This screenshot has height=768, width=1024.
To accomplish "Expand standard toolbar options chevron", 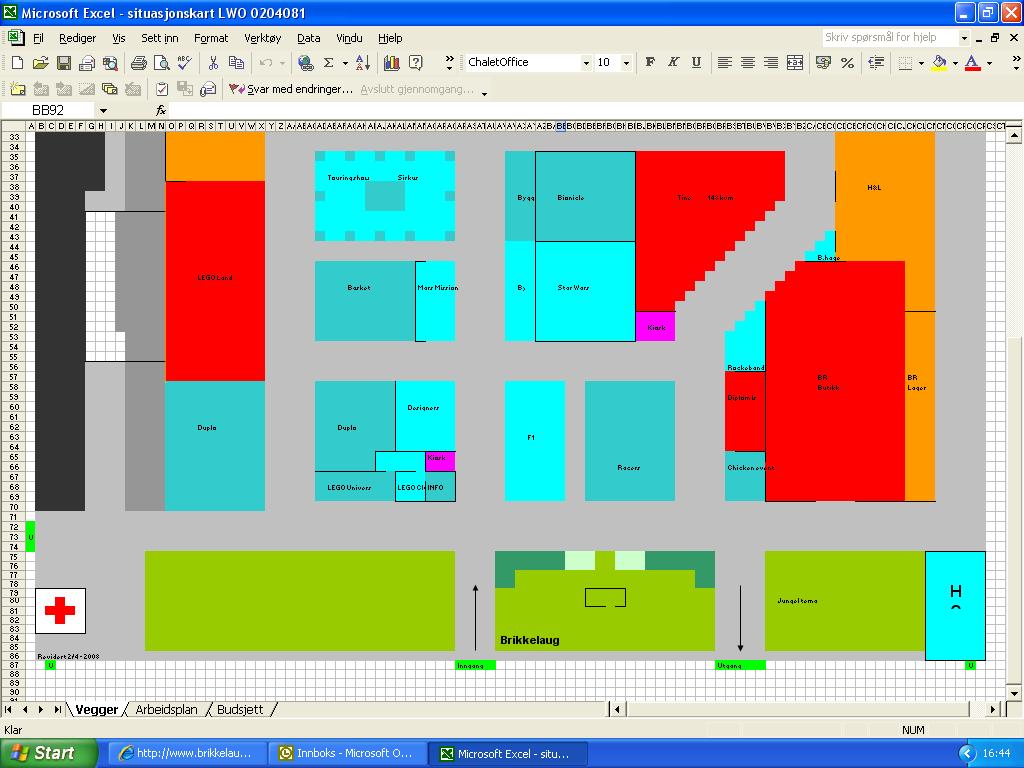I will click(449, 63).
